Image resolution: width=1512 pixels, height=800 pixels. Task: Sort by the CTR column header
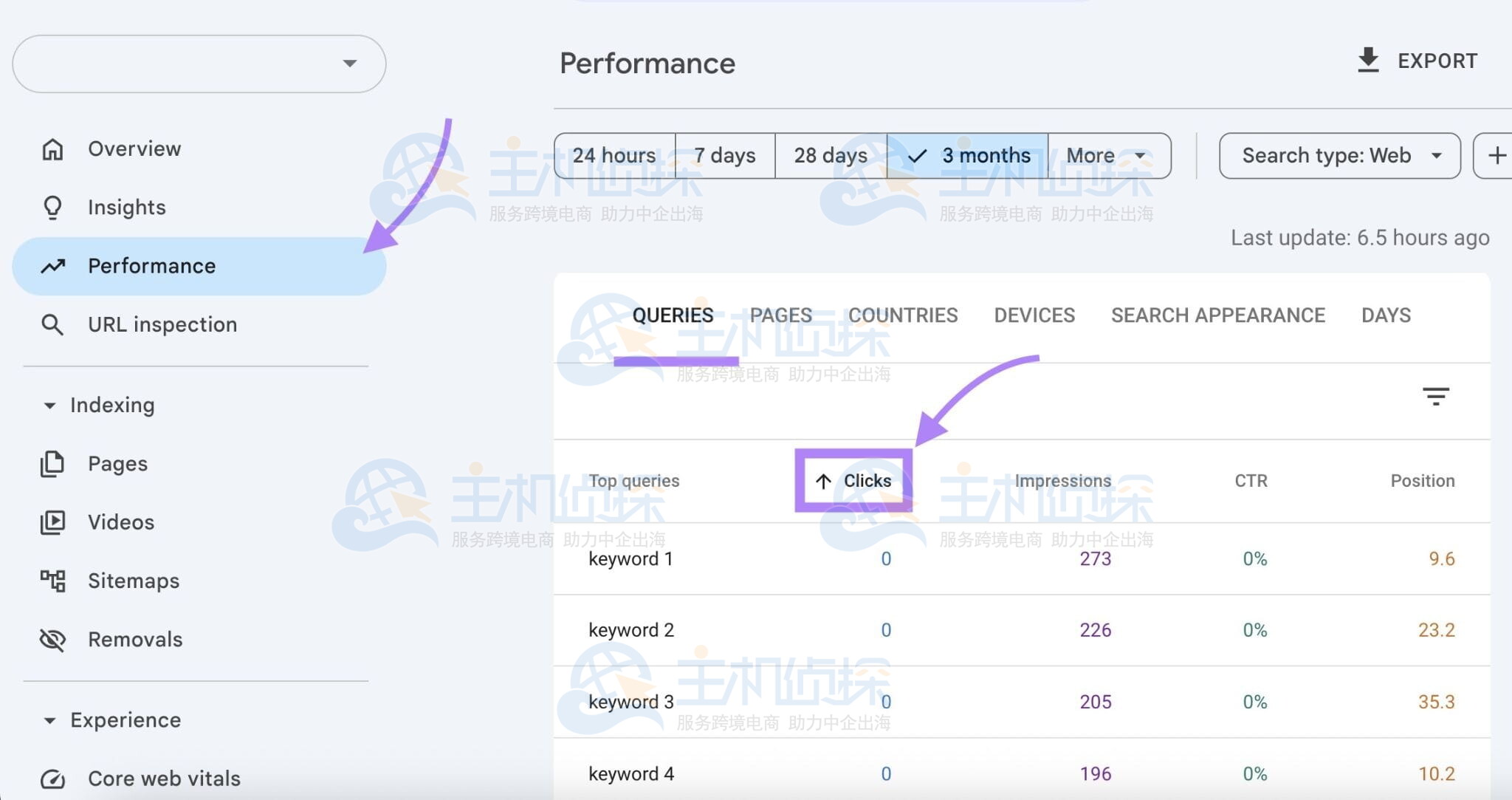click(1251, 481)
